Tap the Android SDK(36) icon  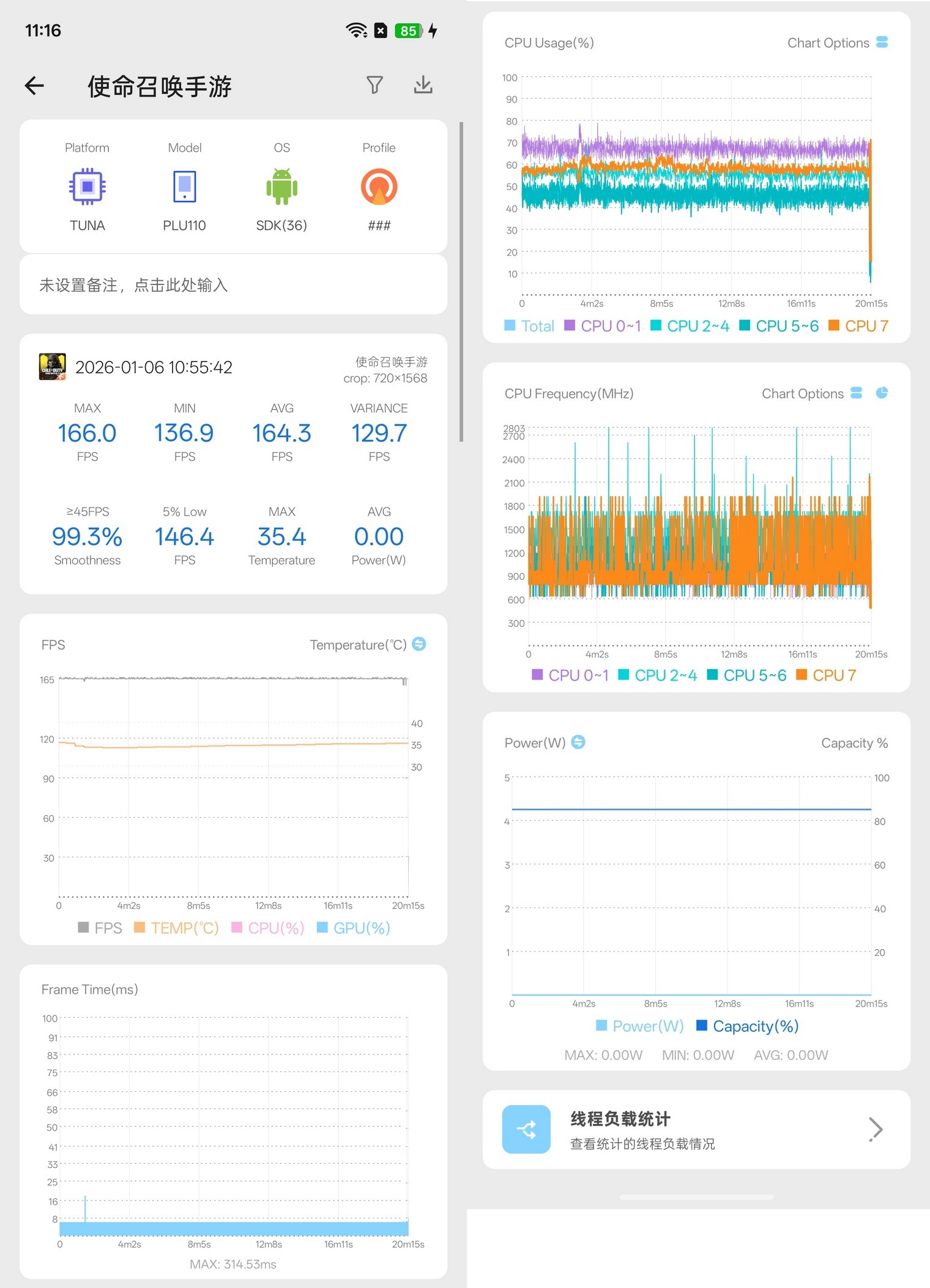(x=281, y=187)
